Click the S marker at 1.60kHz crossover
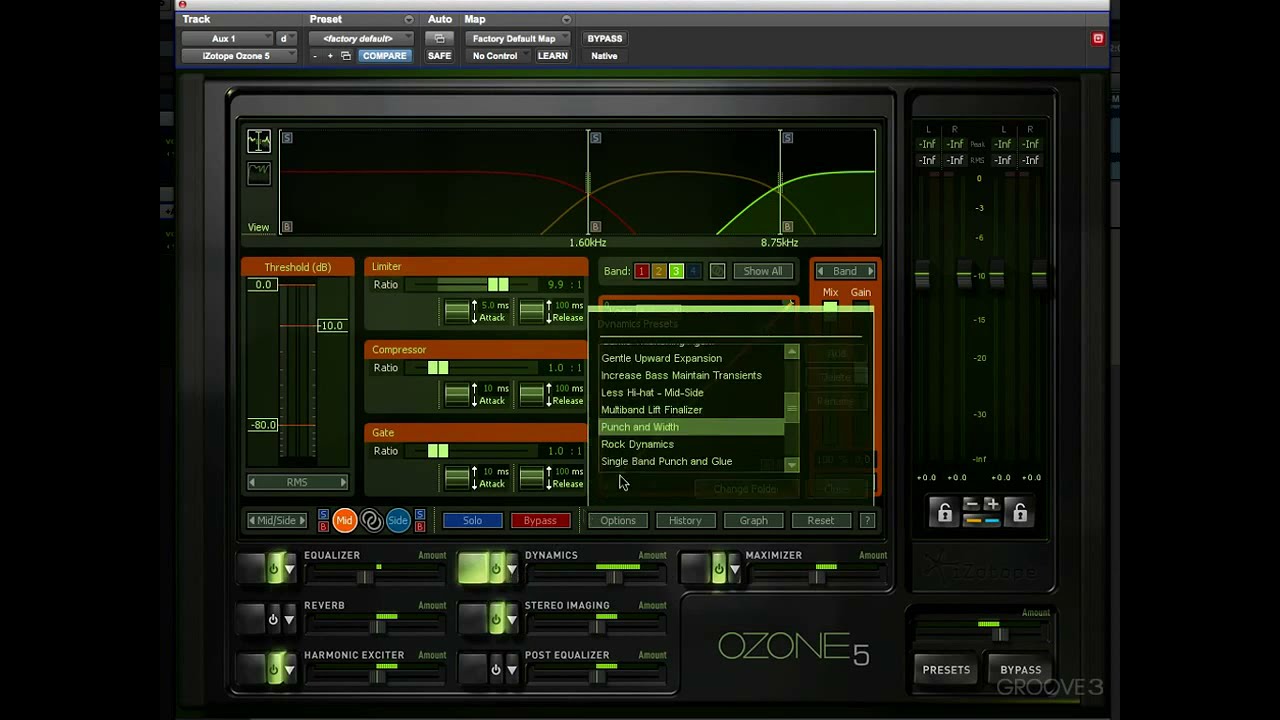The height and width of the screenshot is (720, 1280). (x=595, y=138)
